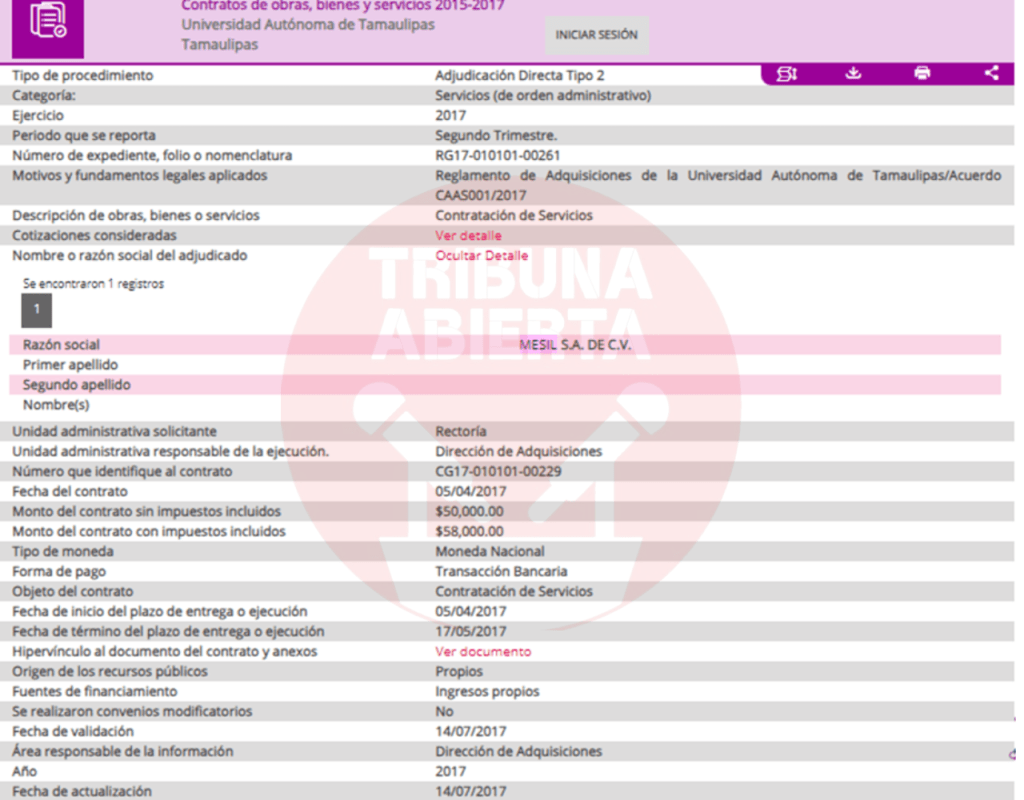Download the contract record
Image resolution: width=1024 pixels, height=800 pixels.
click(x=853, y=73)
